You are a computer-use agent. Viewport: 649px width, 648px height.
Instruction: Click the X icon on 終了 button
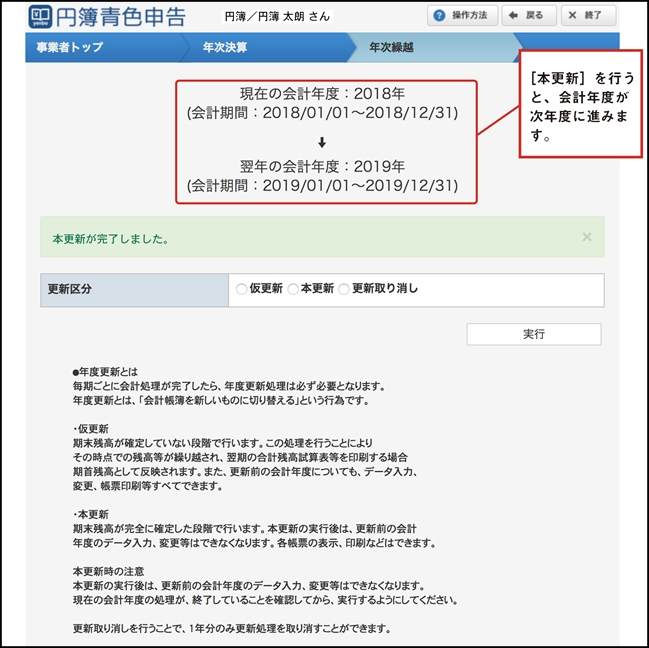tap(571, 16)
